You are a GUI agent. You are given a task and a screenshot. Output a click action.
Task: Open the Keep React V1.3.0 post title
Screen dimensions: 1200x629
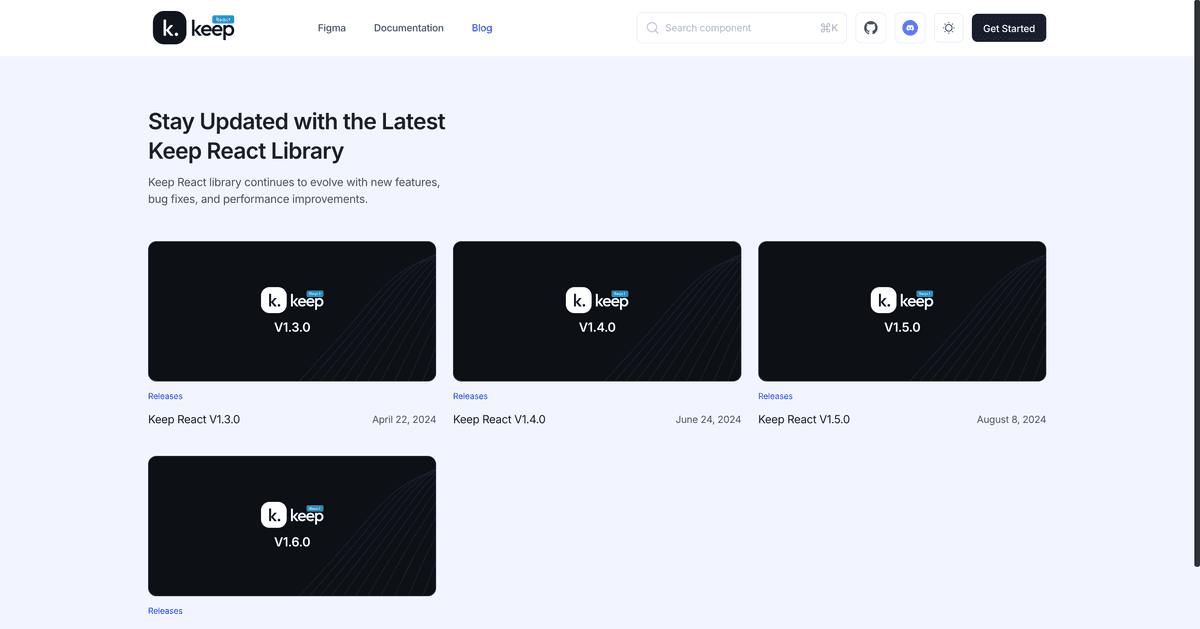194,420
